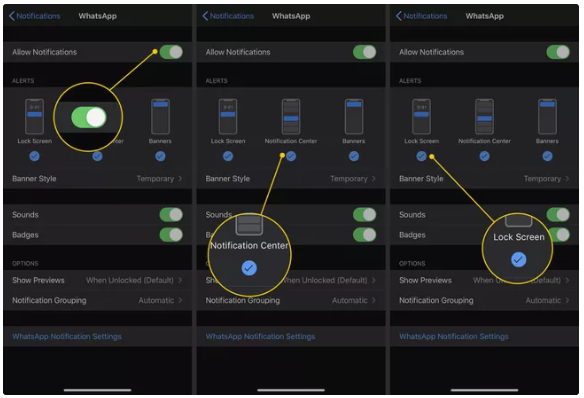Image resolution: width=584 pixels, height=398 pixels.
Task: Tap Banners phone icon in right screenshot
Action: pyautogui.click(x=547, y=117)
